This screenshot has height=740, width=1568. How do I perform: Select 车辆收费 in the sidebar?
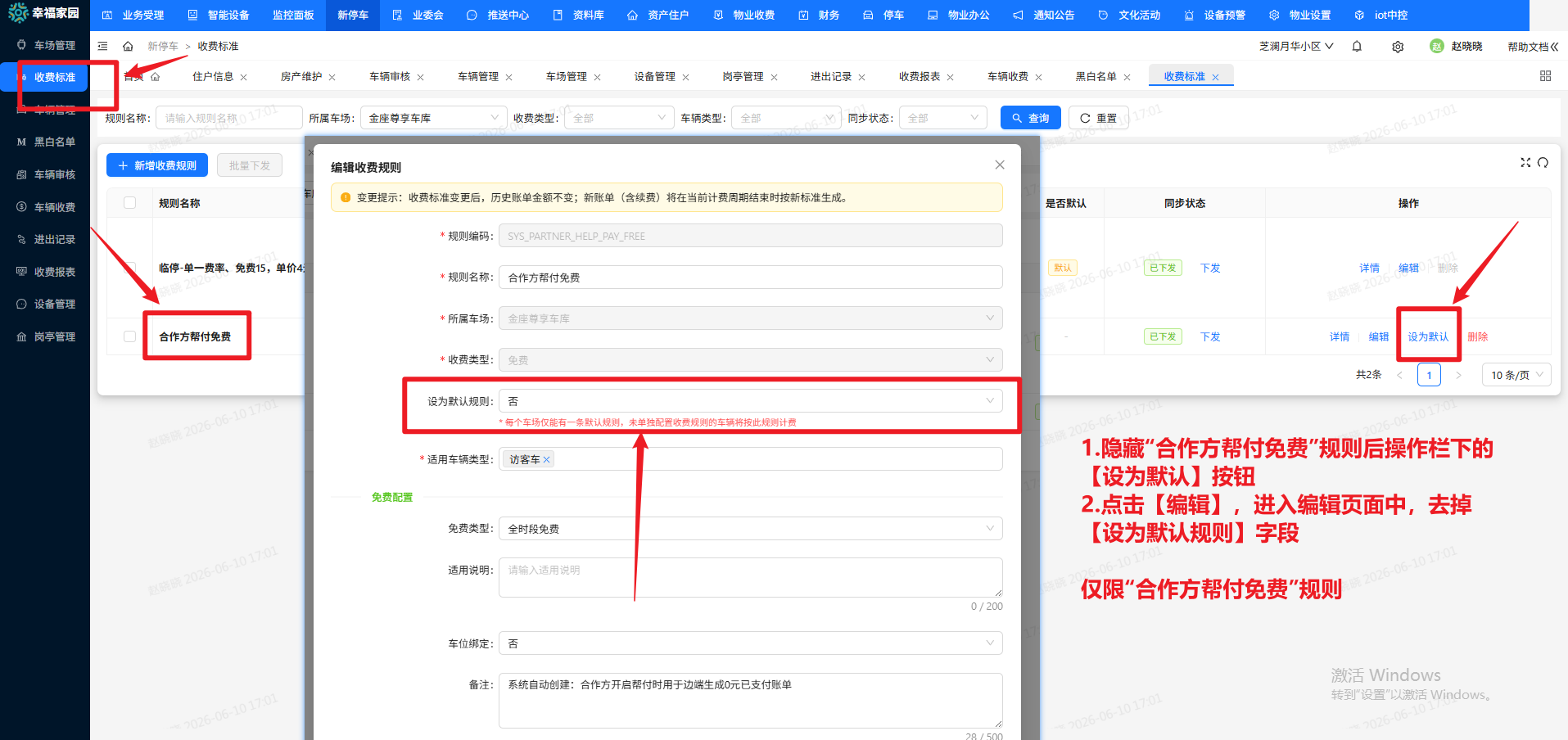coord(45,207)
